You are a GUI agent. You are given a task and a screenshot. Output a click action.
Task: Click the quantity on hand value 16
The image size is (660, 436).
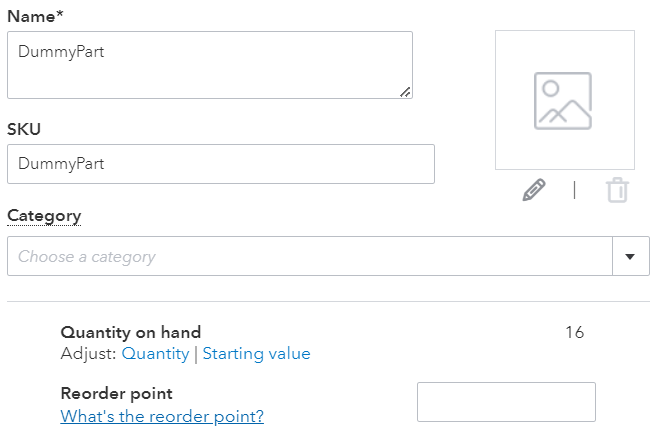coord(574,332)
